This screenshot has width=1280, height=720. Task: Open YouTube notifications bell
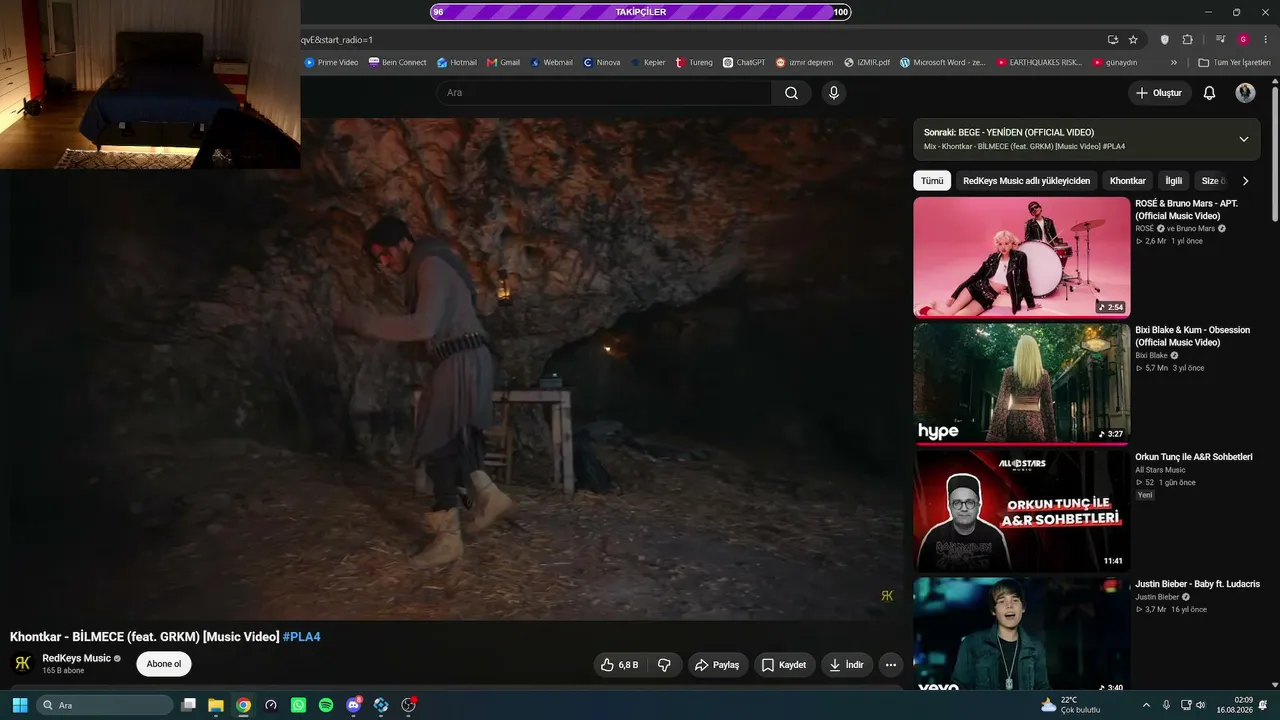(x=1209, y=93)
